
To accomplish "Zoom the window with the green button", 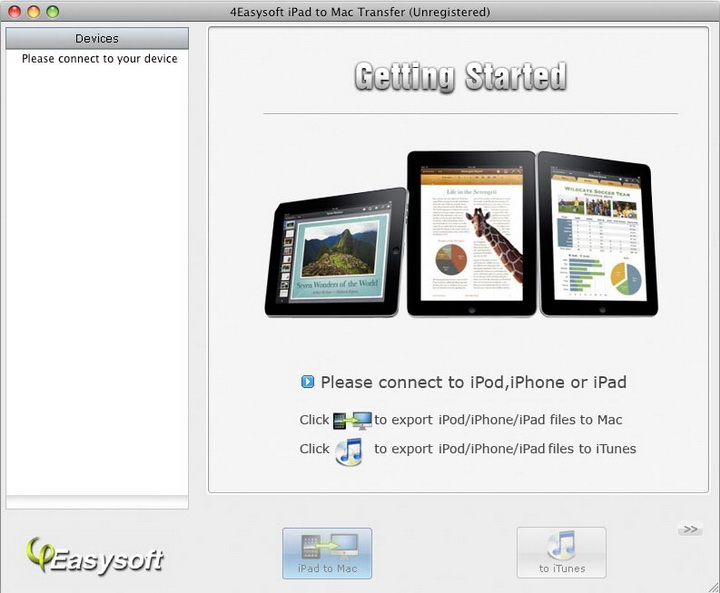I will 53,11.
